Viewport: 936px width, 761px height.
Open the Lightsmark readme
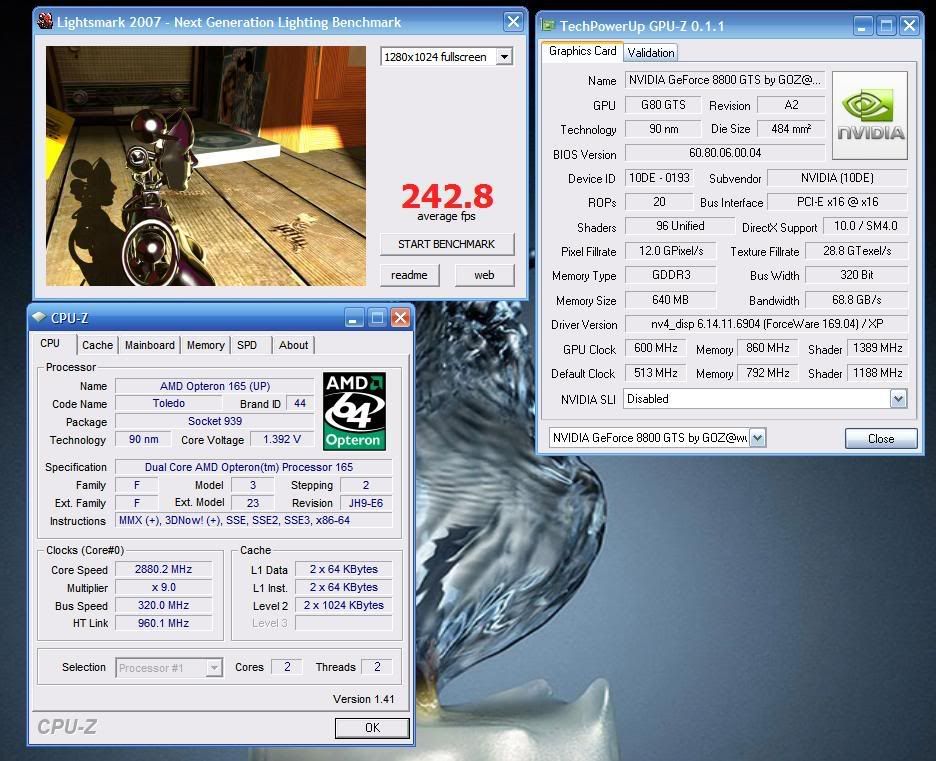click(x=410, y=275)
